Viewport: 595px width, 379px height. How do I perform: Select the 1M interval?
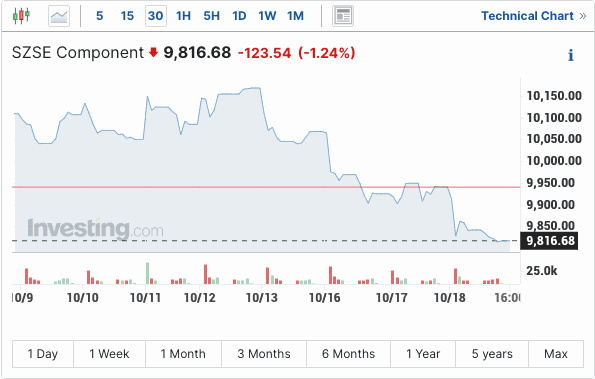pyautogui.click(x=295, y=16)
